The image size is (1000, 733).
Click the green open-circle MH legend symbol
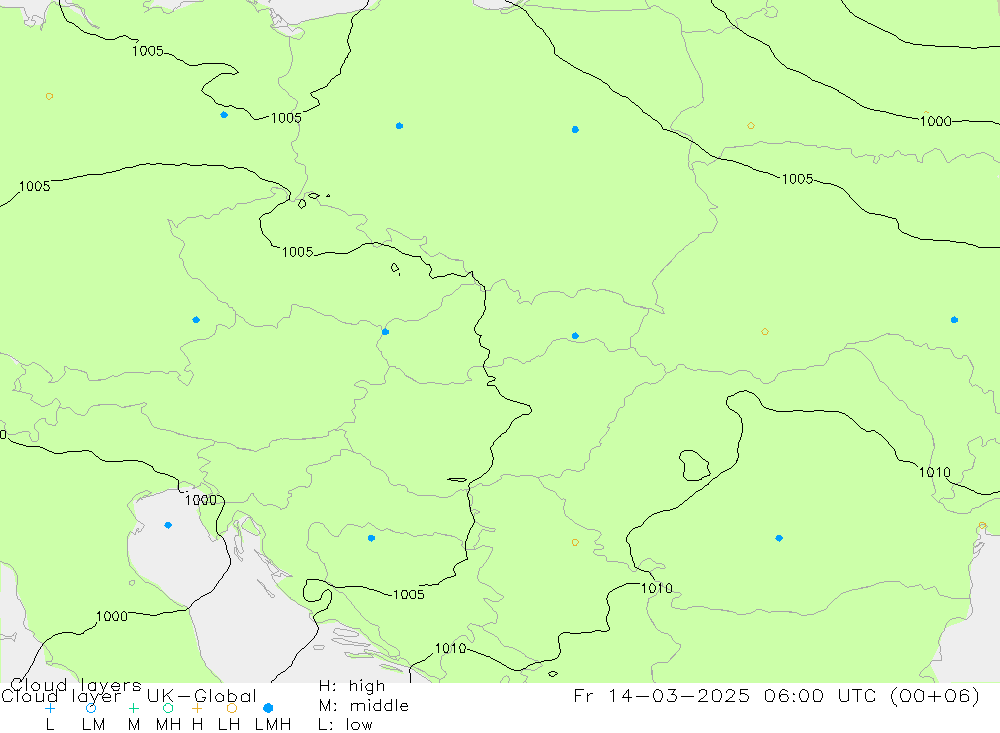[168, 708]
